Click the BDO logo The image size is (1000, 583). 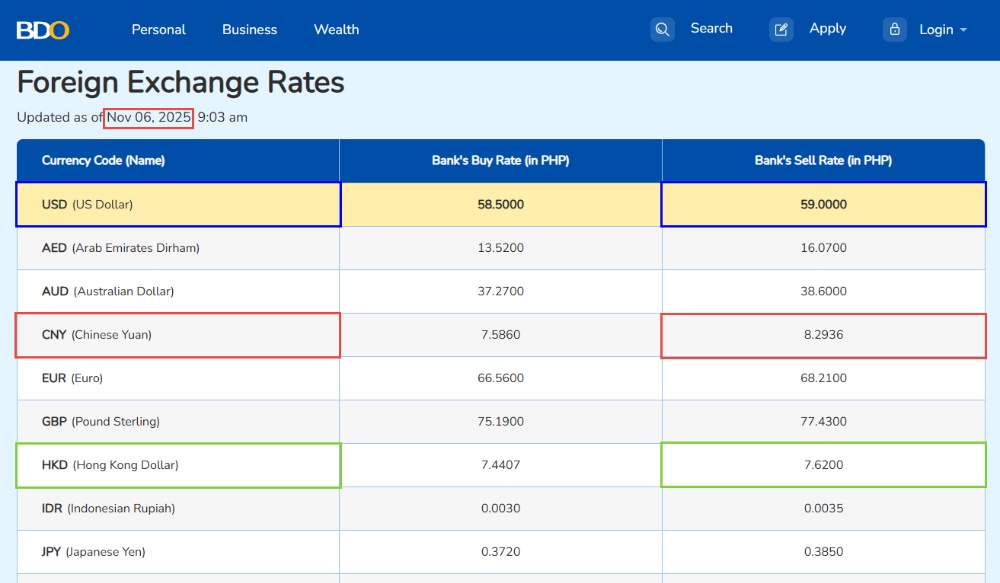[x=43, y=30]
